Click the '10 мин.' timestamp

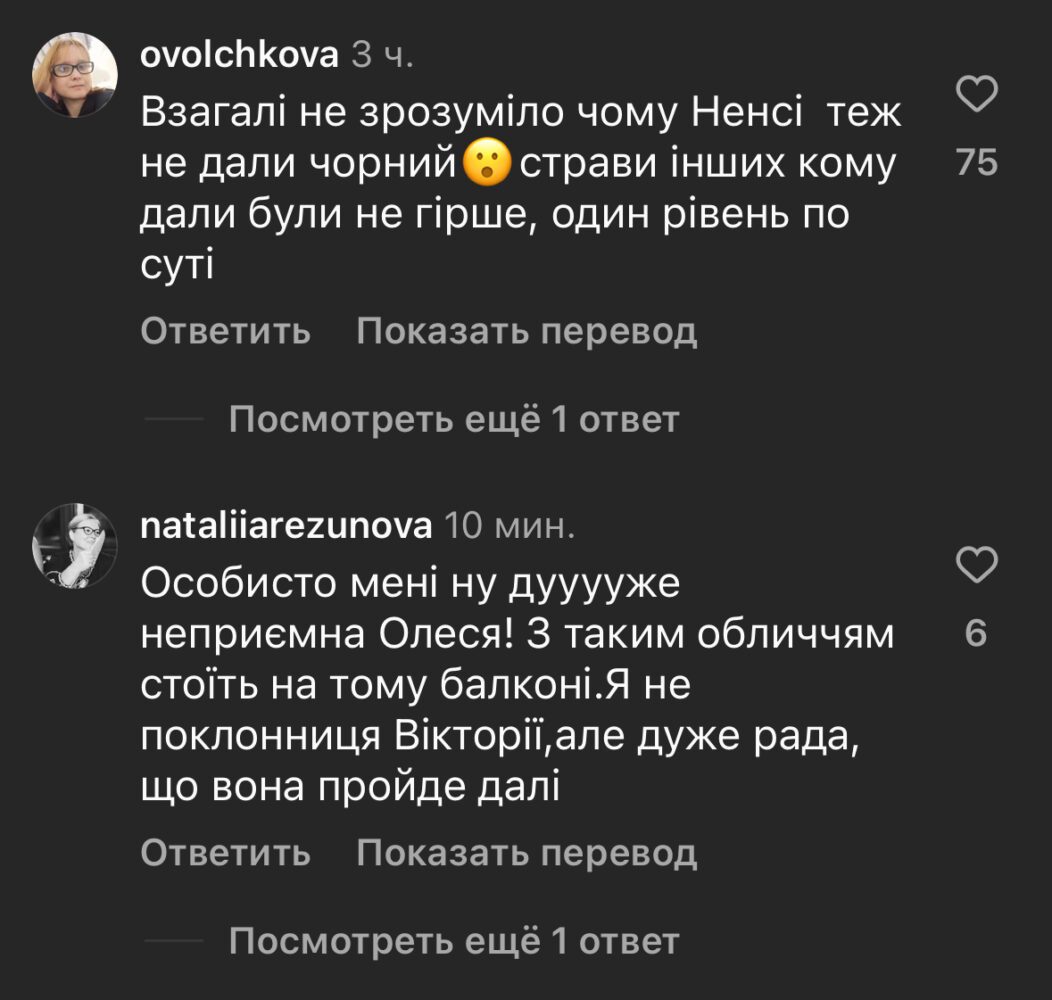pos(508,525)
